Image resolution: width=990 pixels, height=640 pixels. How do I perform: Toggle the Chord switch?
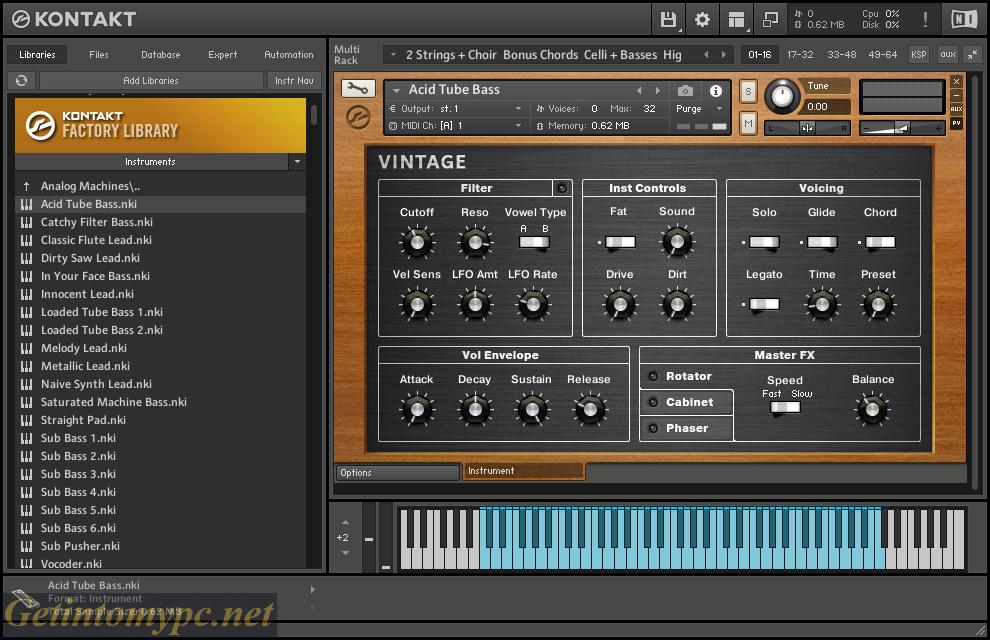880,242
